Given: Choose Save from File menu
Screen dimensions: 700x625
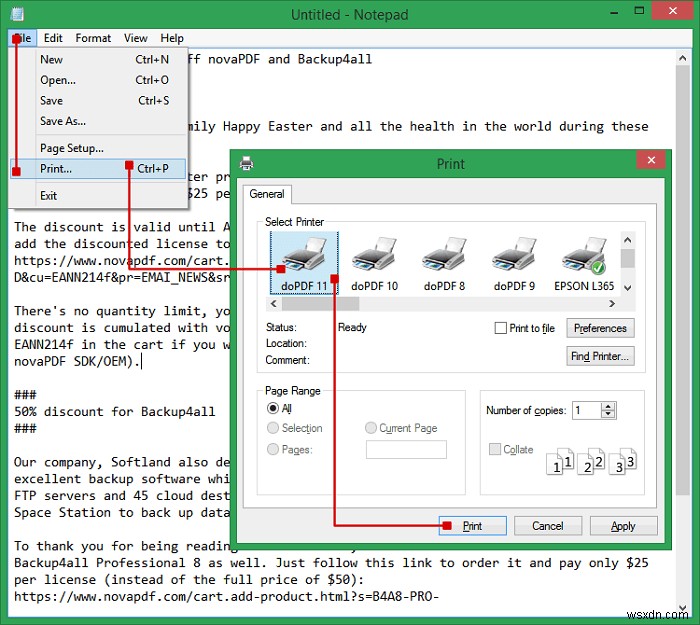Looking at the screenshot, I should 98,100.
